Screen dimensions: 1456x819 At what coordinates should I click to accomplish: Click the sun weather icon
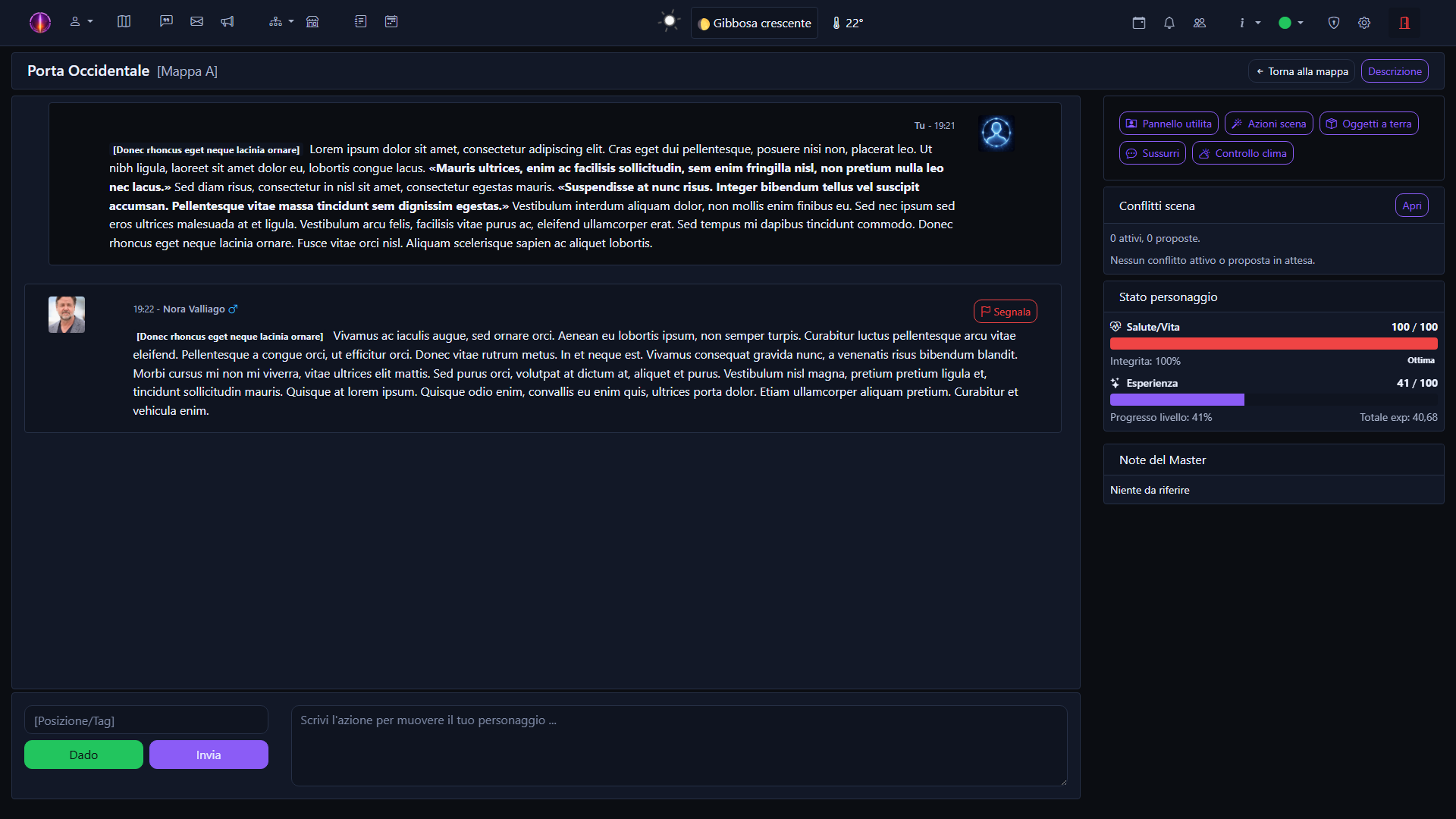tap(669, 21)
